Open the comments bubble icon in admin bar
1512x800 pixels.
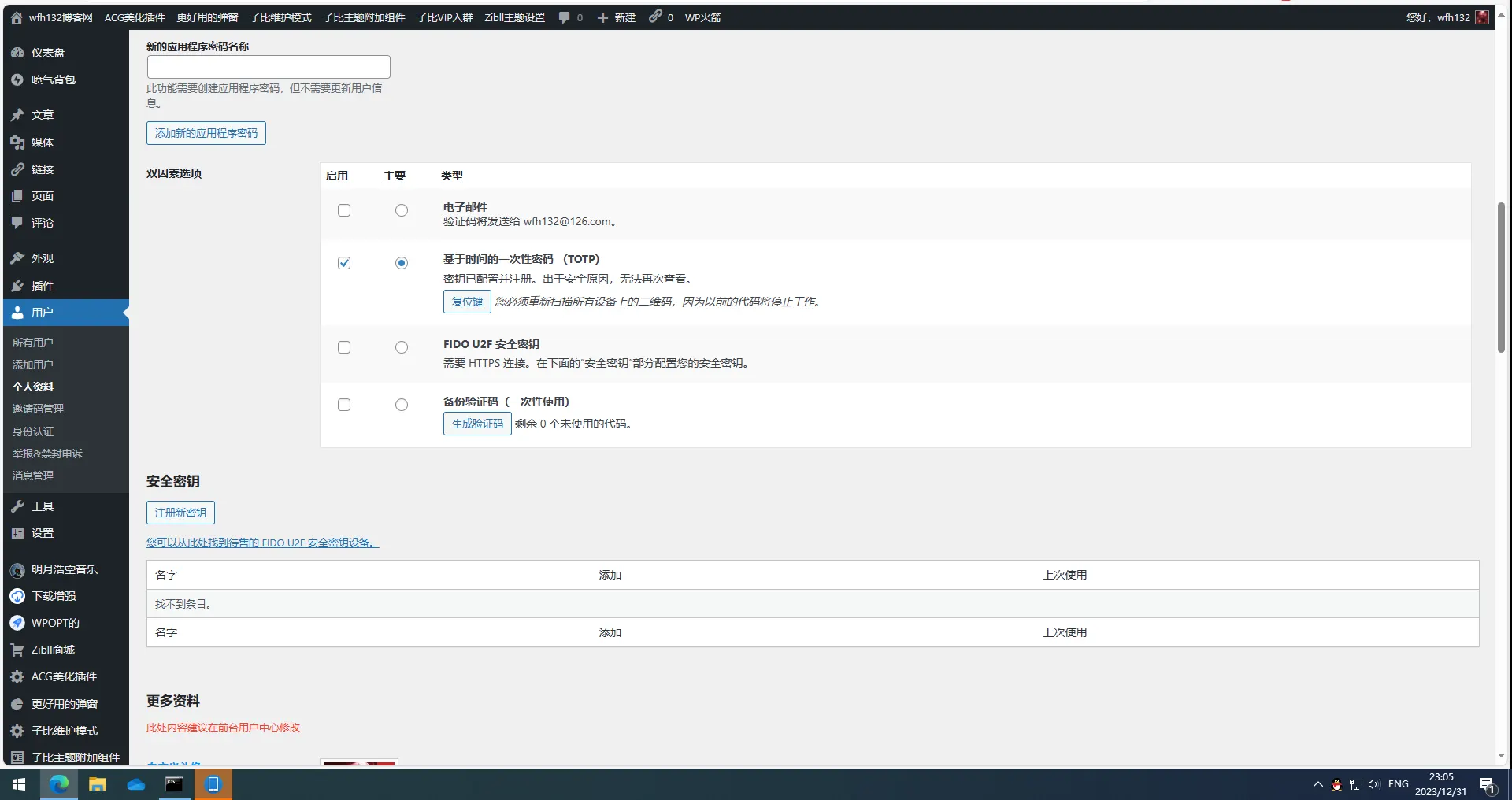pyautogui.click(x=565, y=17)
